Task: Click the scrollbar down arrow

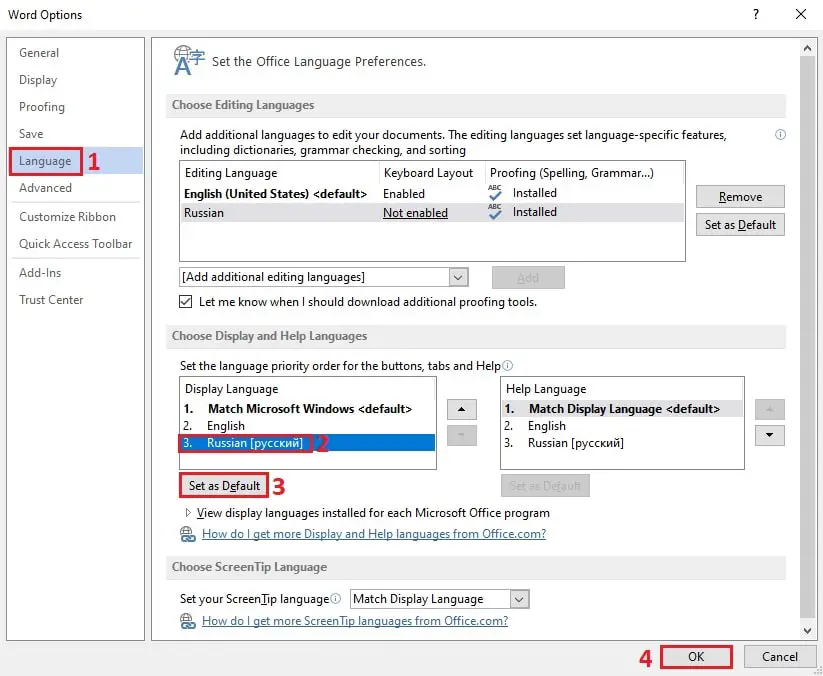Action: (807, 631)
